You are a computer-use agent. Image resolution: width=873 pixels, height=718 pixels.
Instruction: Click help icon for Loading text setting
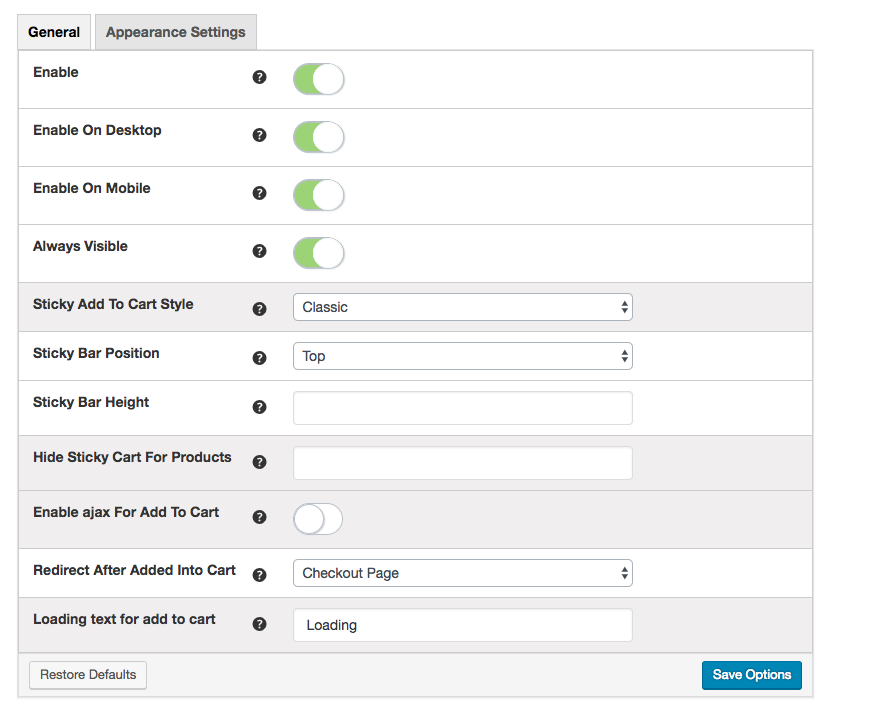coord(260,624)
